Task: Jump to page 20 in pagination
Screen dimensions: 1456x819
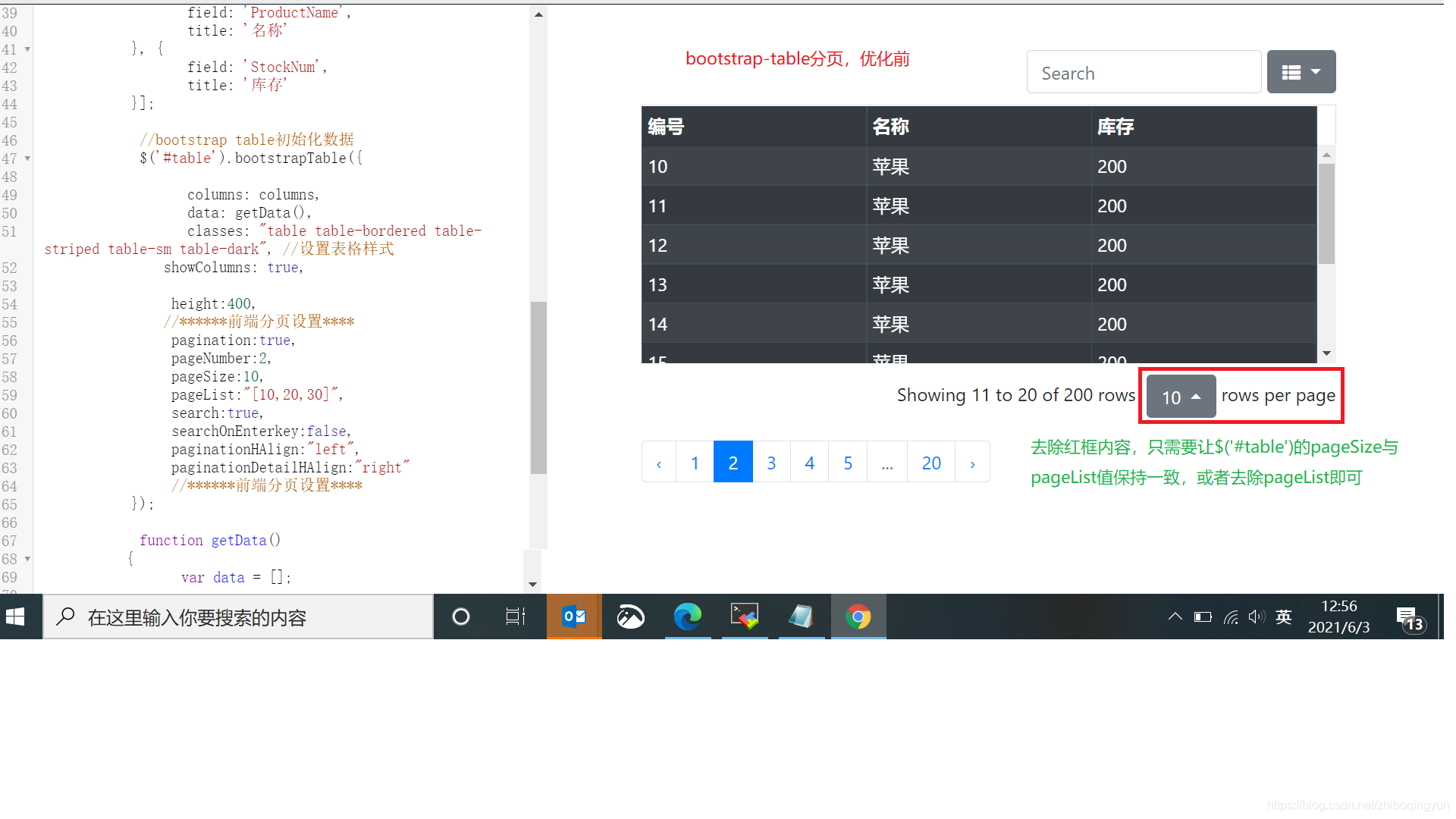Action: pos(931,462)
